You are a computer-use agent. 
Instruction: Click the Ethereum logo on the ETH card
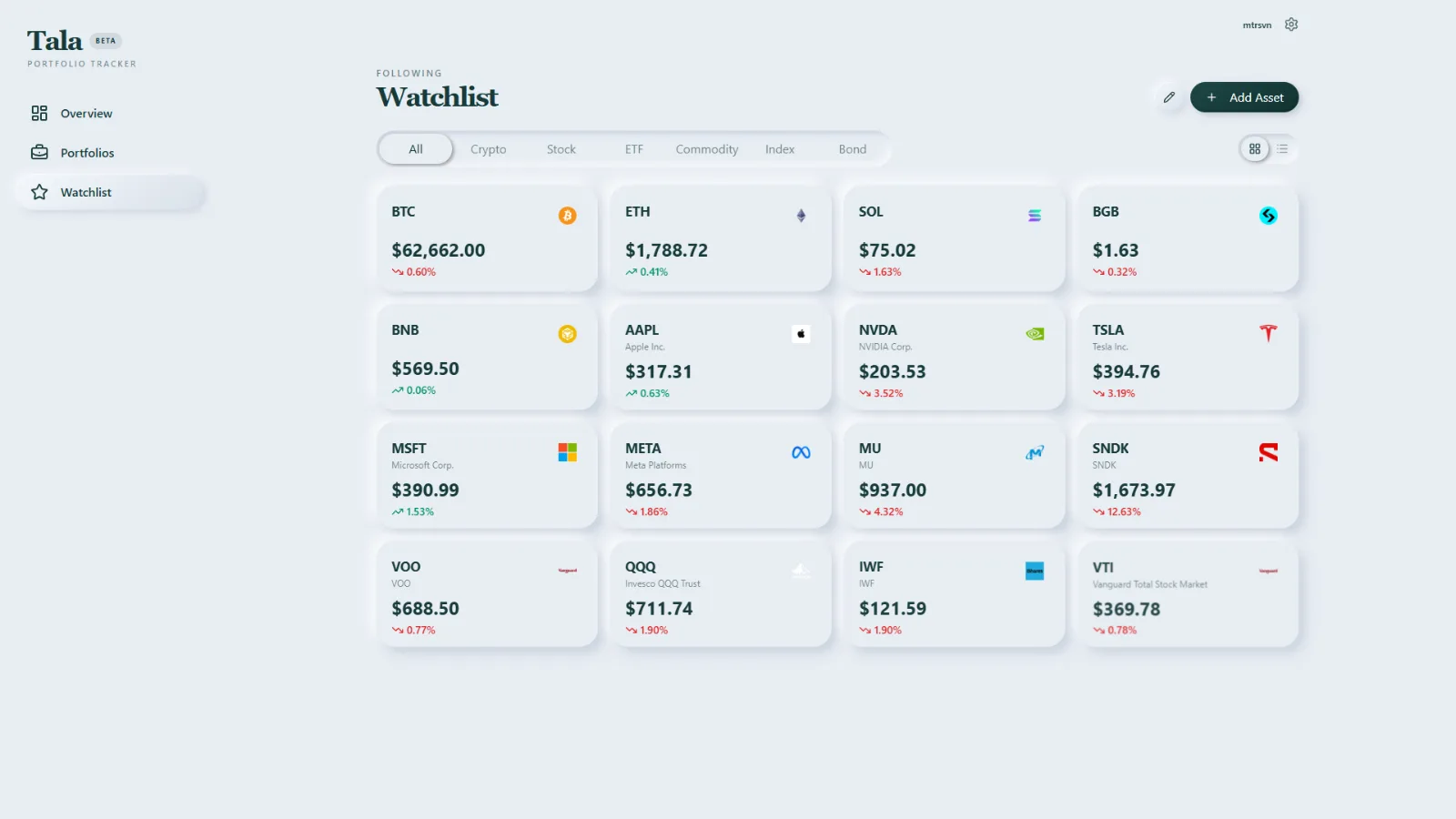[x=801, y=216]
